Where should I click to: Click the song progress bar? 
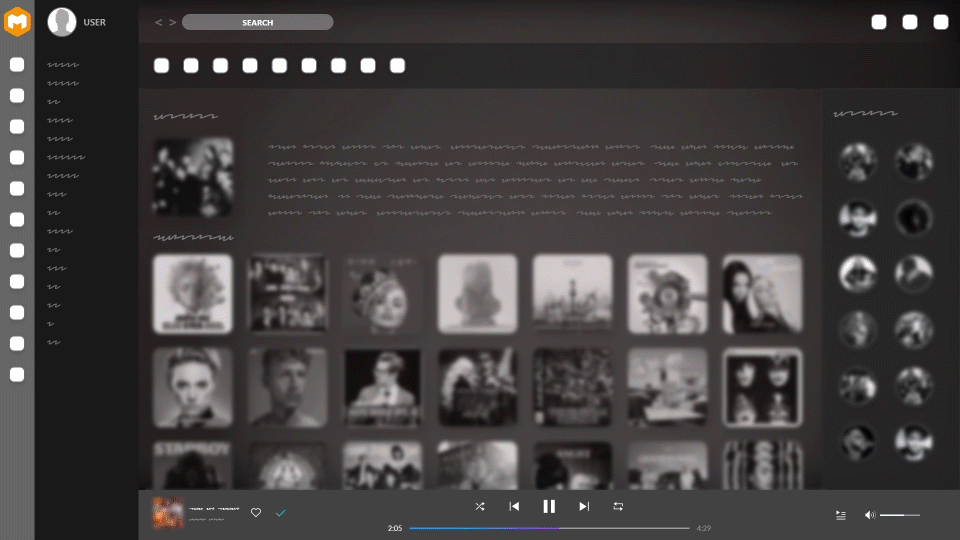pos(549,528)
